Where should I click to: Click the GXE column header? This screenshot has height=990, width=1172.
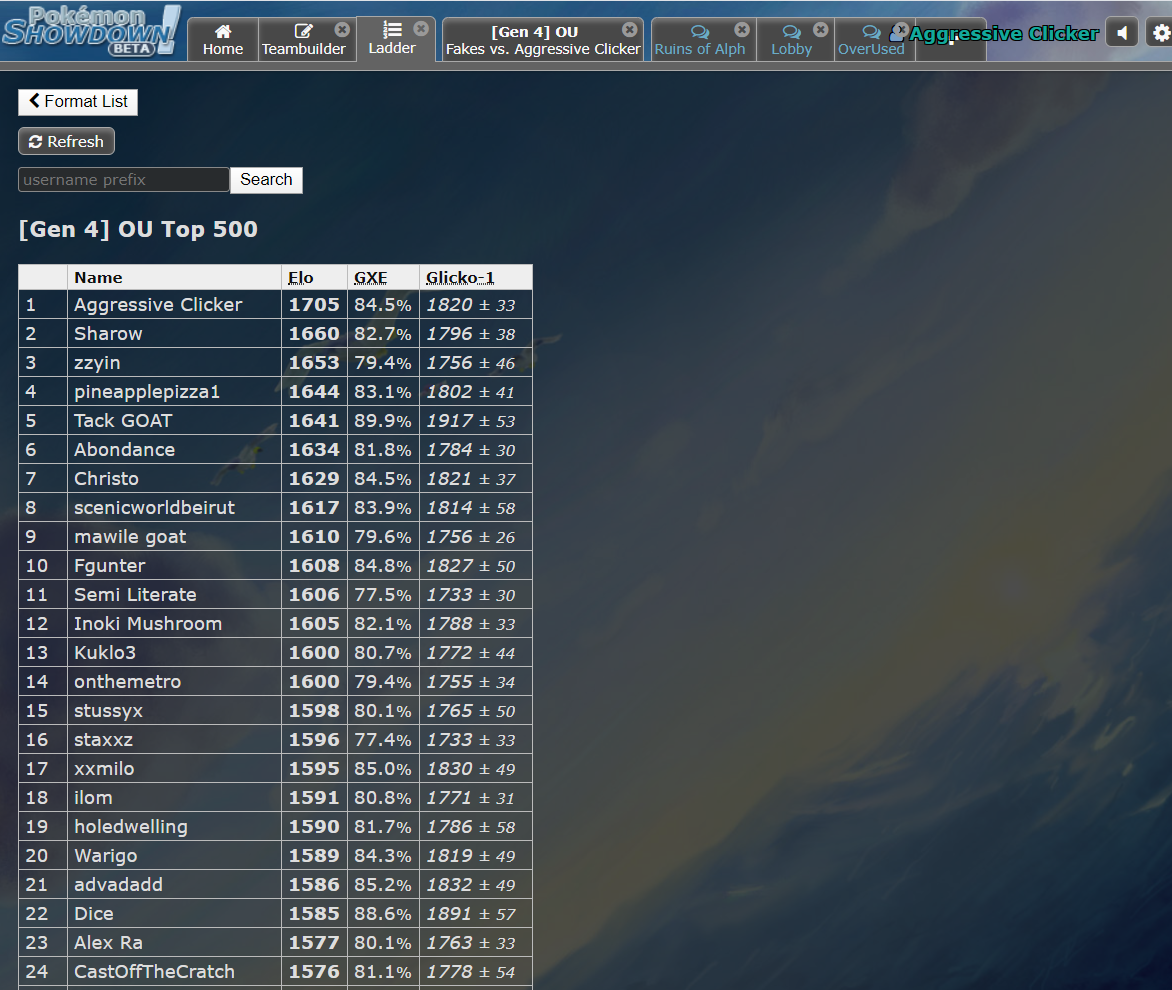[371, 278]
